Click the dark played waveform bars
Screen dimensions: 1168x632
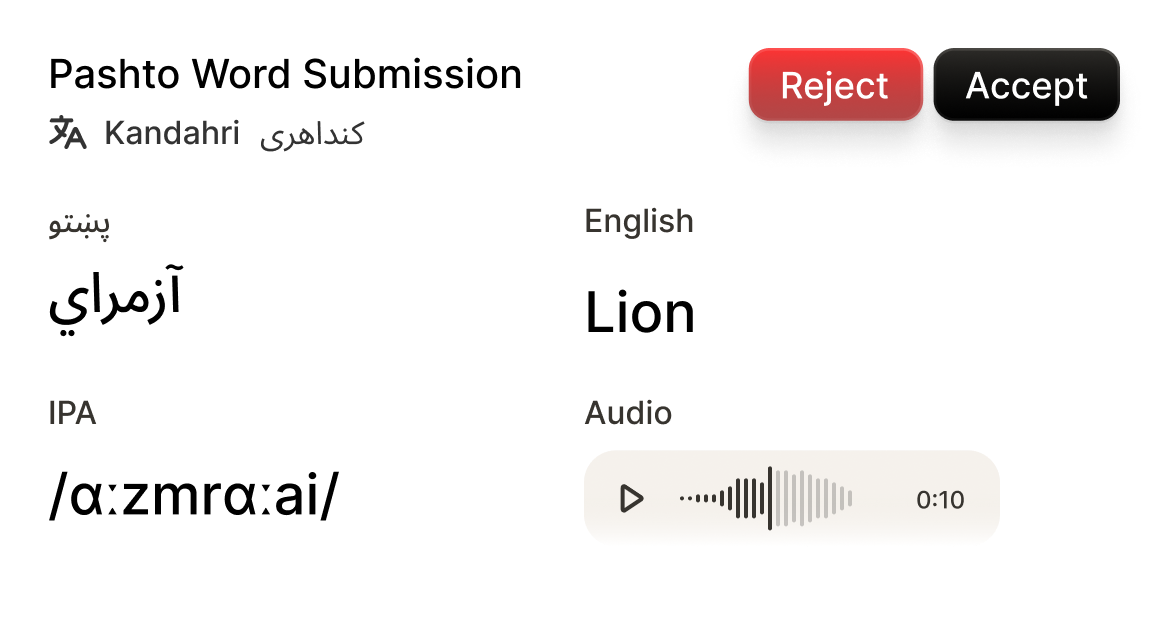[x=744, y=498]
